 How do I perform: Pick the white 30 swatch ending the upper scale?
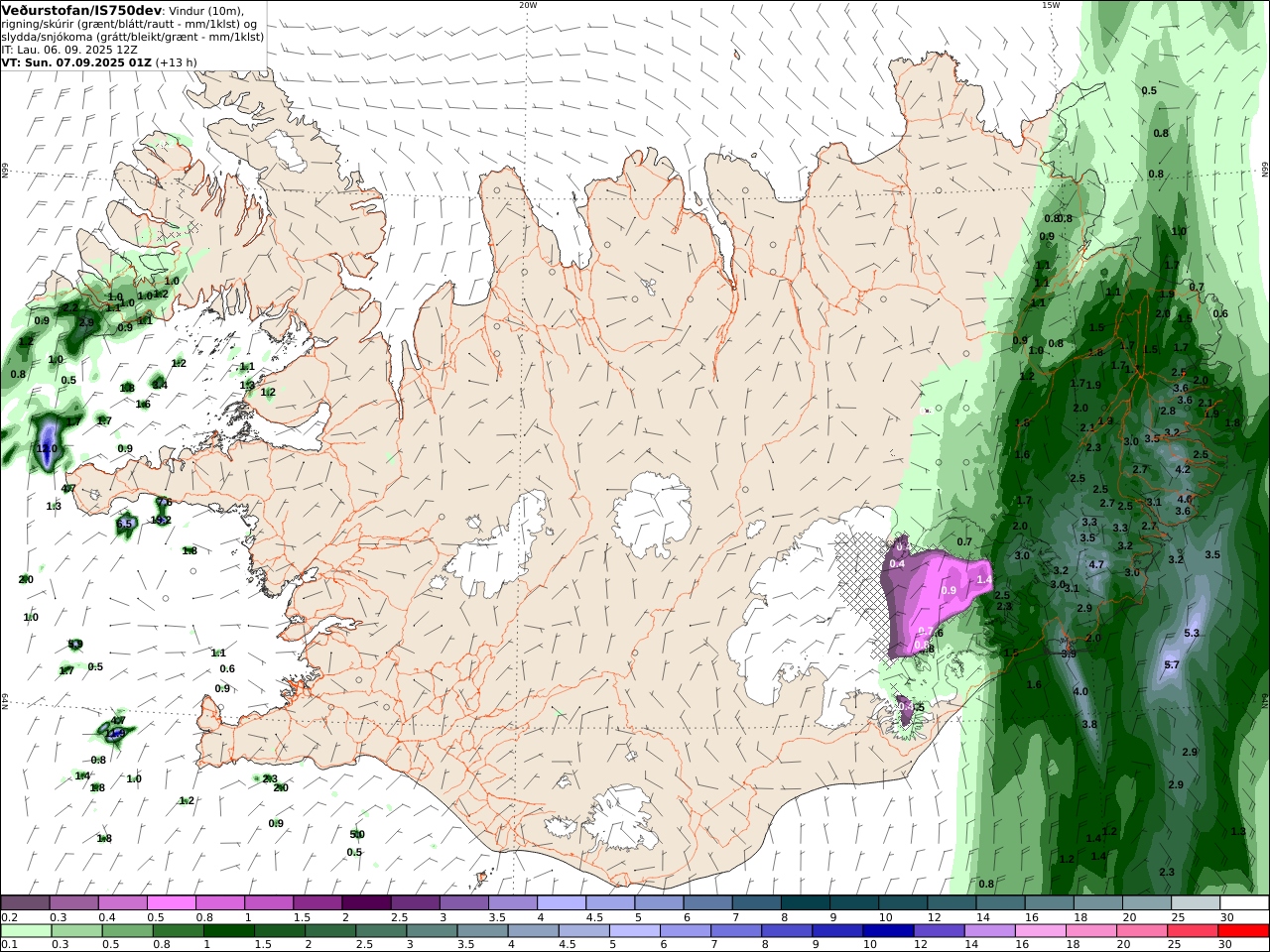(x=1244, y=903)
